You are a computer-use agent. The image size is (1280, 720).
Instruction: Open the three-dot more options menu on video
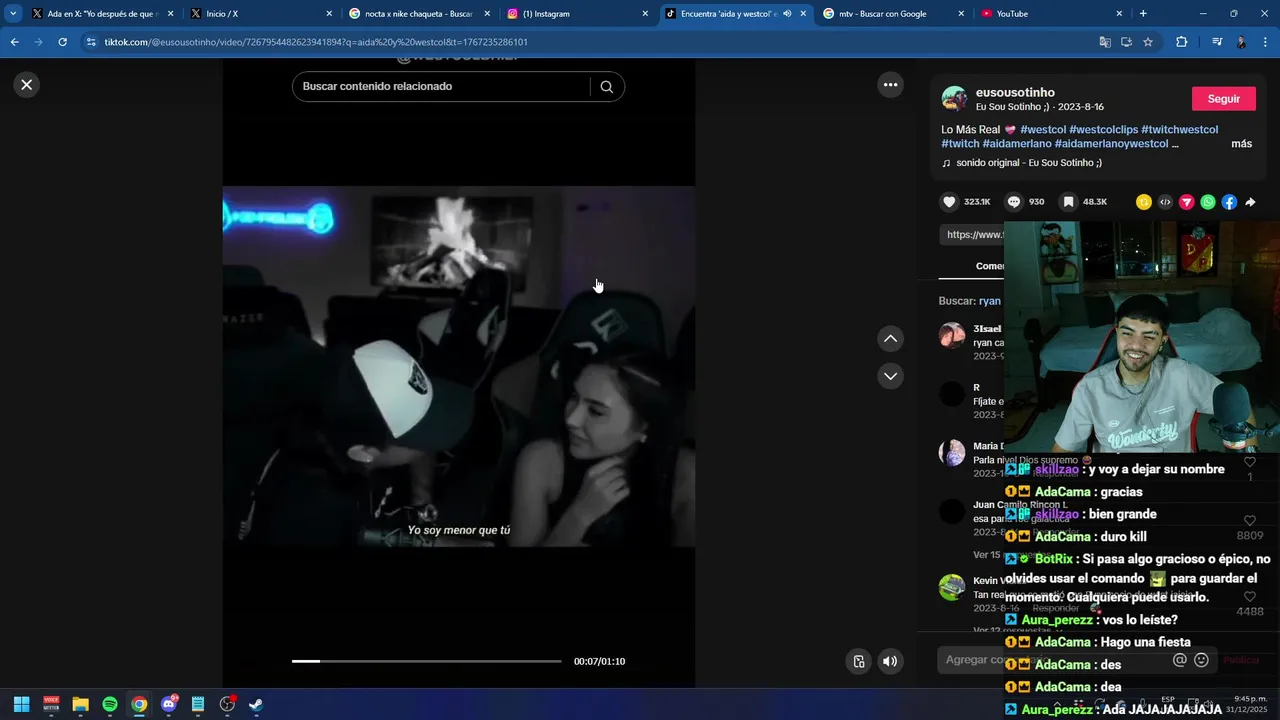(x=890, y=85)
